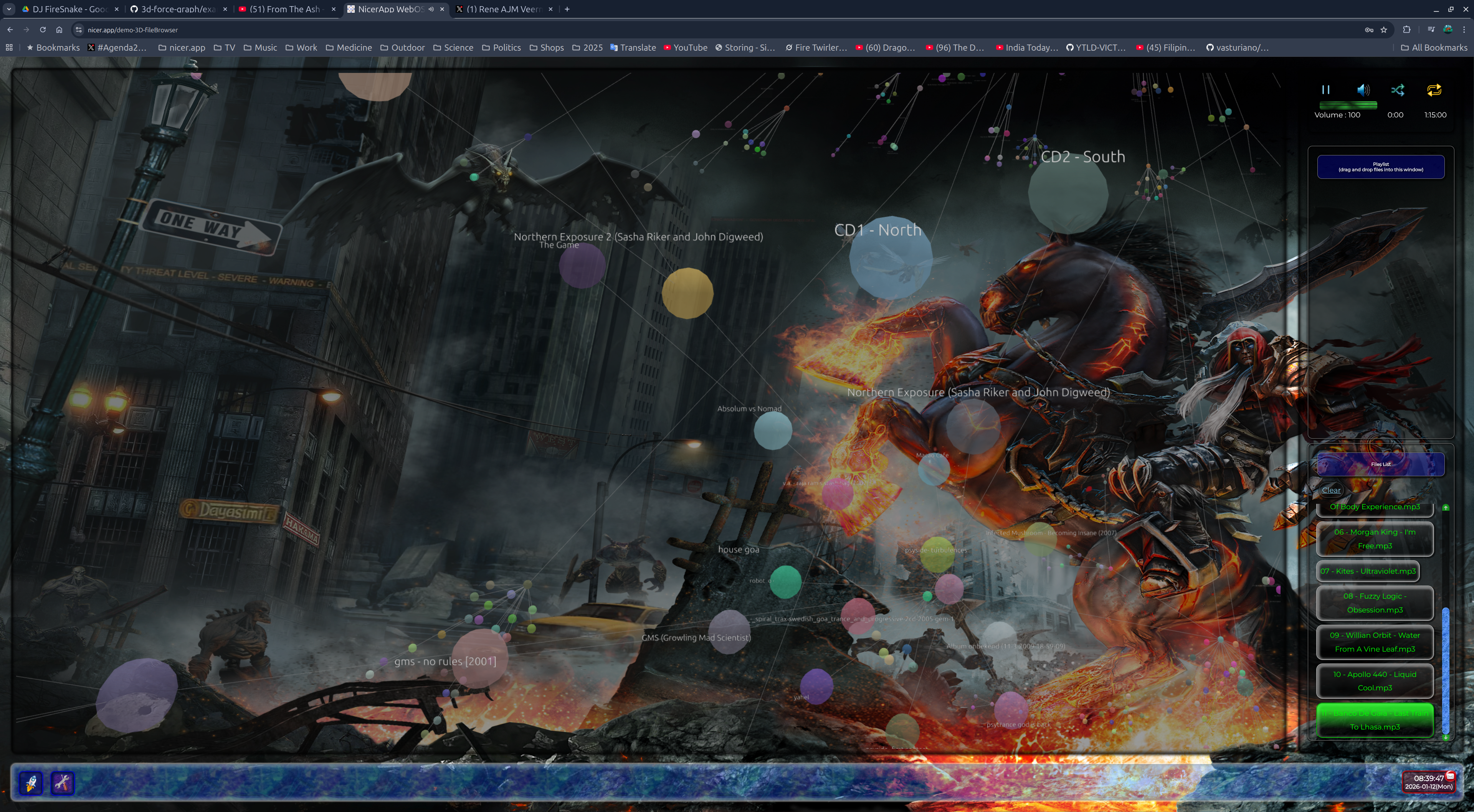Open the Music bookmarks folder
Screen dimensions: 1474x812
(260, 48)
